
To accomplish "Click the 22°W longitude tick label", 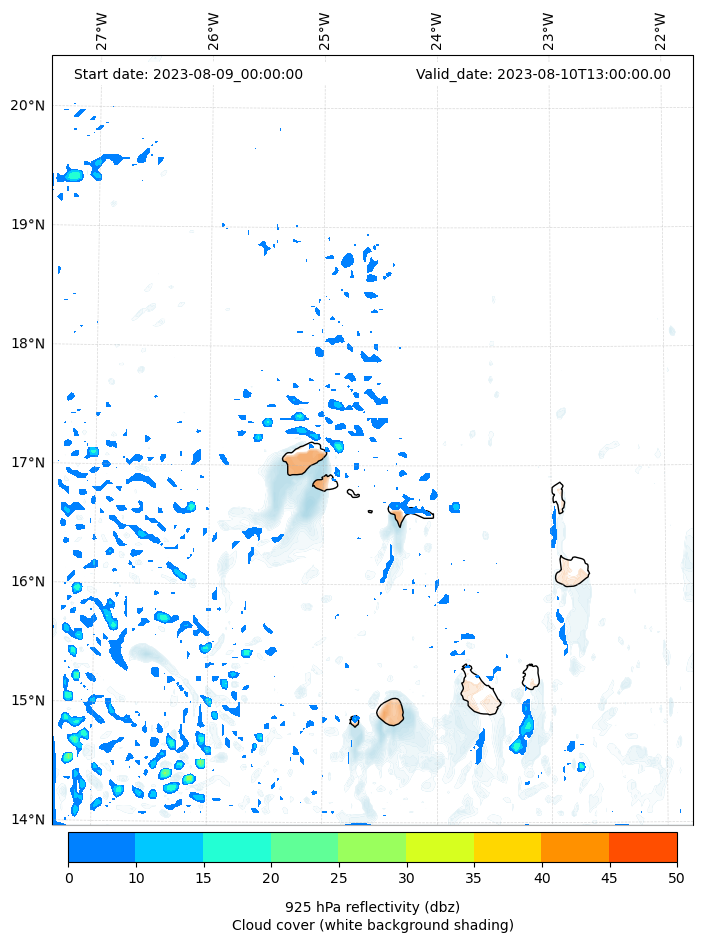I will tap(661, 31).
